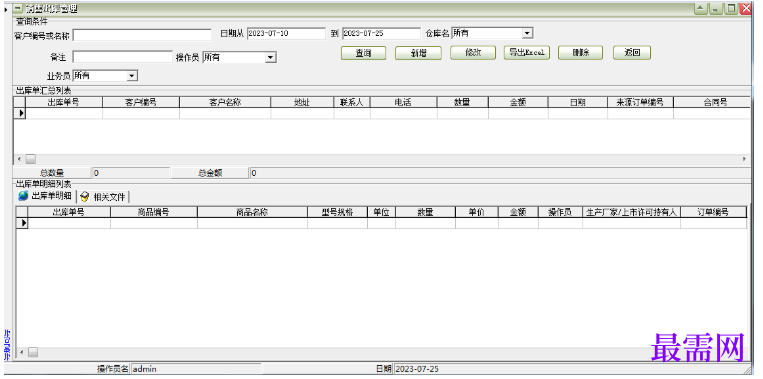Open the 仓库名 dropdown
This screenshot has width=763, height=379.
(x=527, y=33)
